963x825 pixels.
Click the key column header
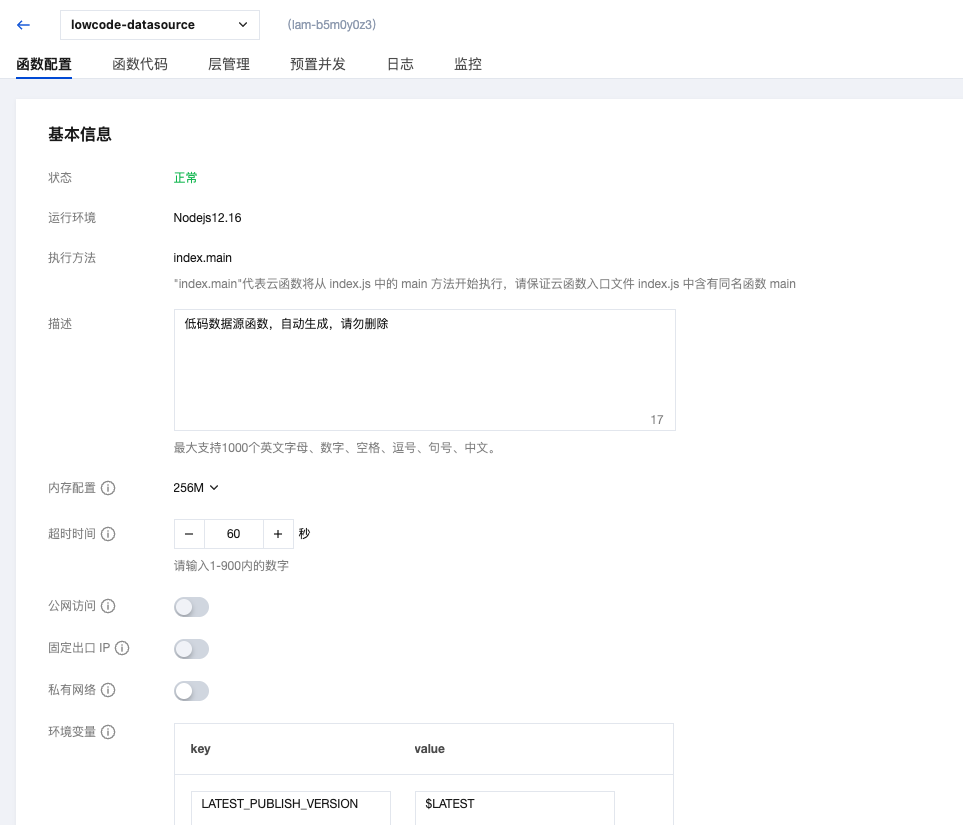(201, 748)
